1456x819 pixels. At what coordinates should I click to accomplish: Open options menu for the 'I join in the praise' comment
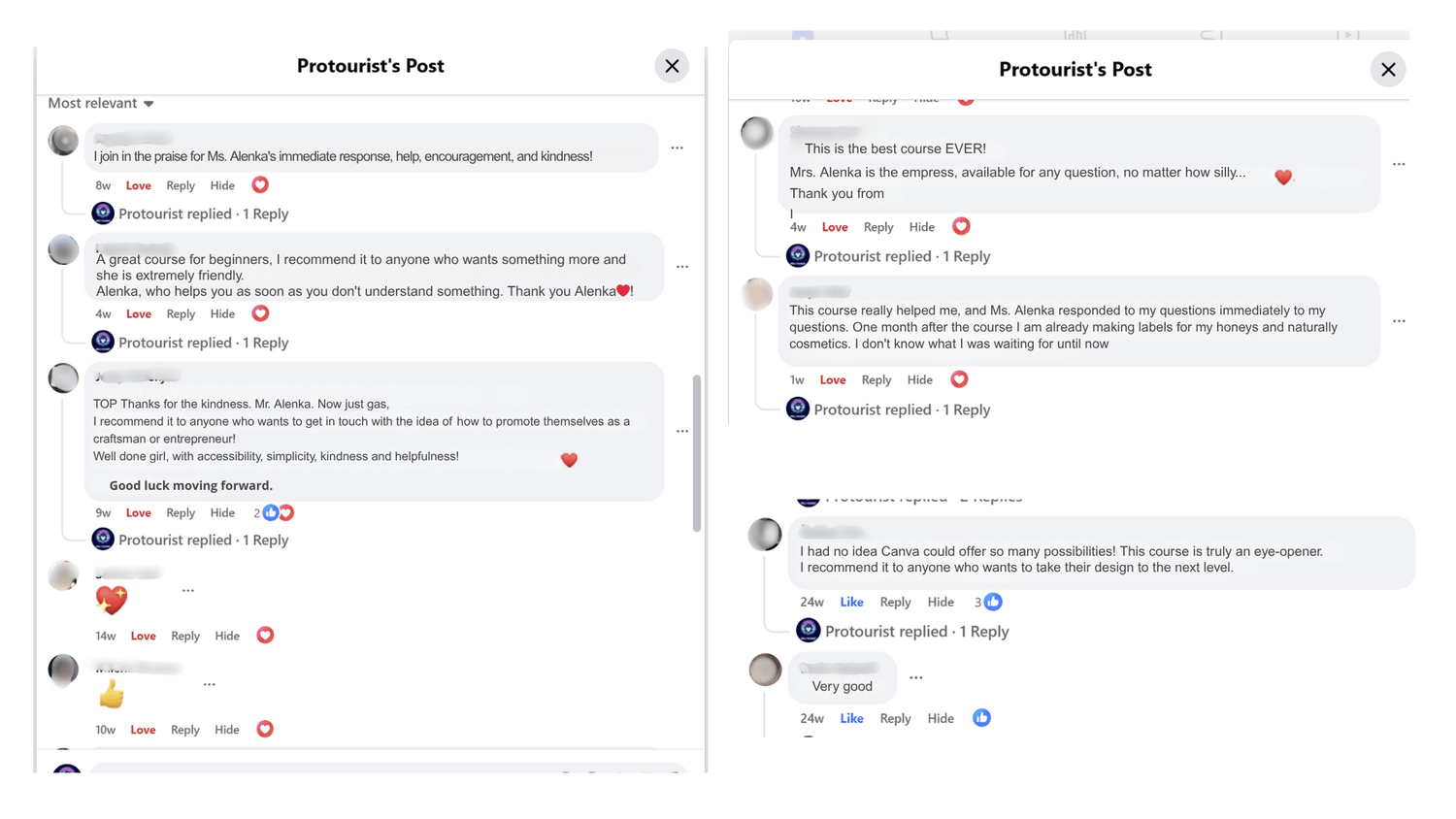(x=677, y=148)
